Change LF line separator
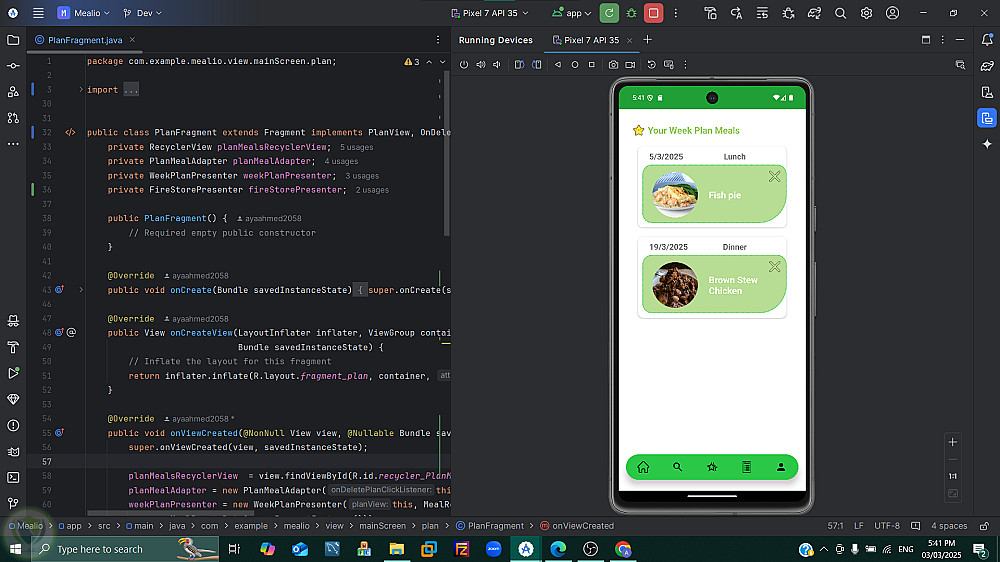 click(858, 526)
